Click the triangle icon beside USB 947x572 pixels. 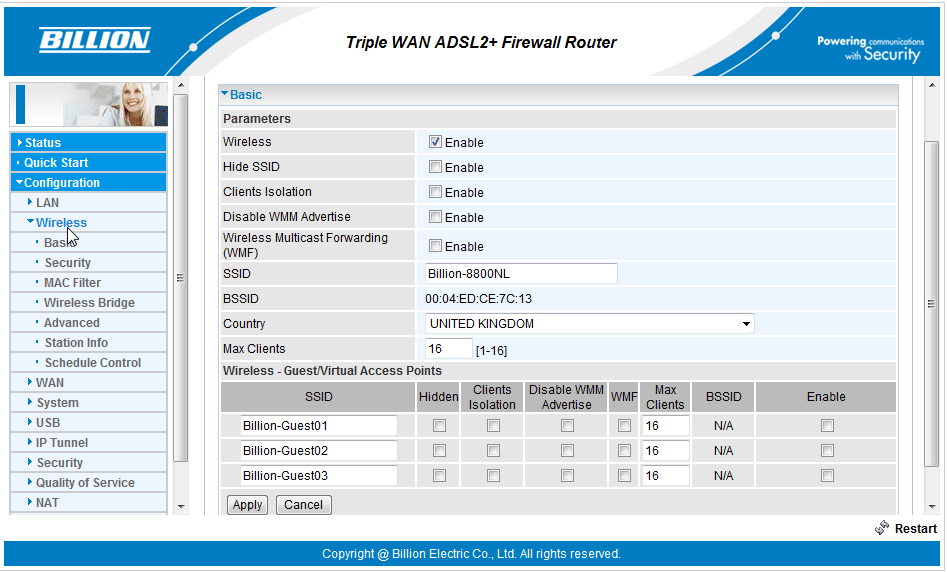pyautogui.click(x=30, y=423)
